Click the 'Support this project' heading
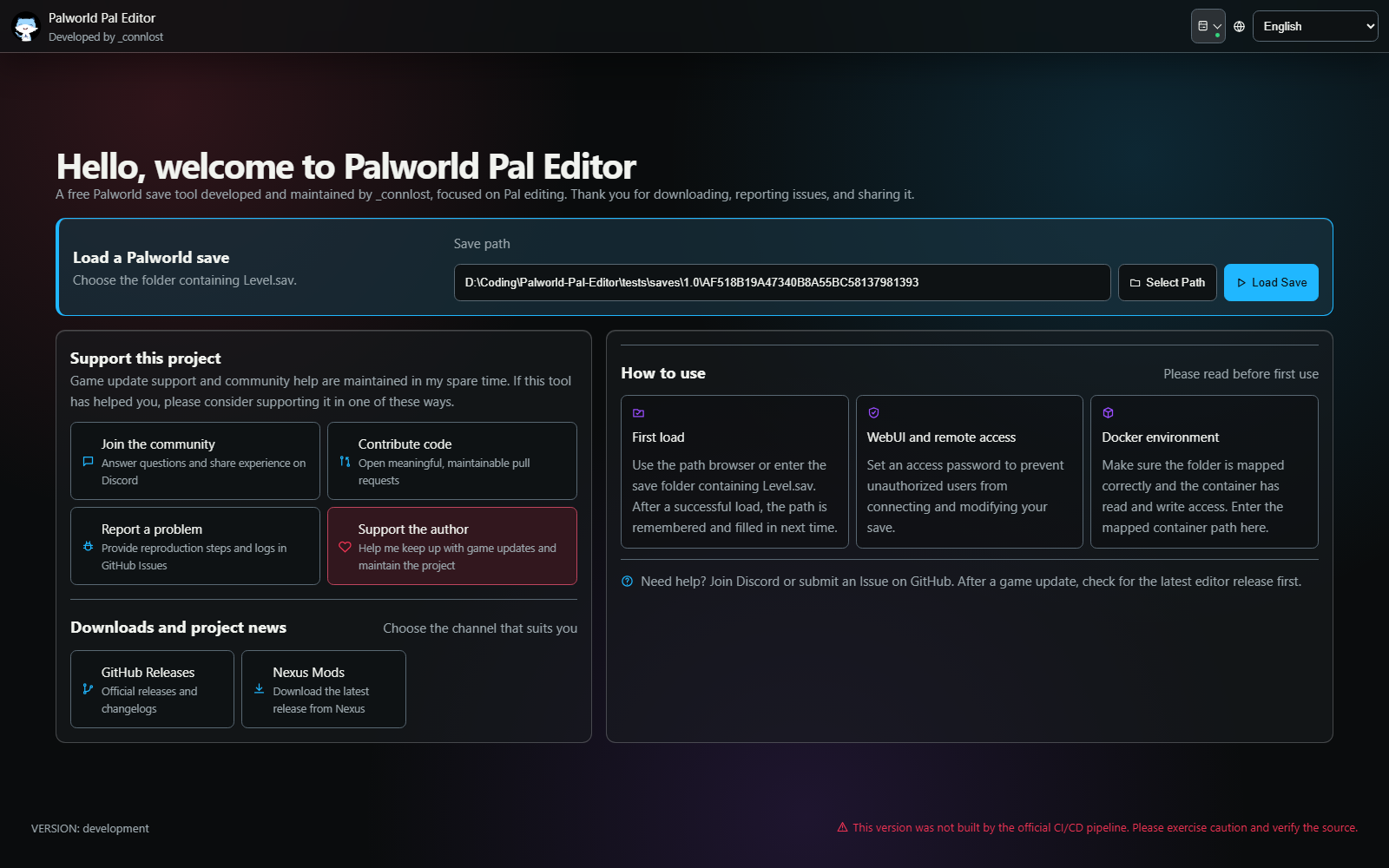The height and width of the screenshot is (868, 1389). (x=146, y=358)
